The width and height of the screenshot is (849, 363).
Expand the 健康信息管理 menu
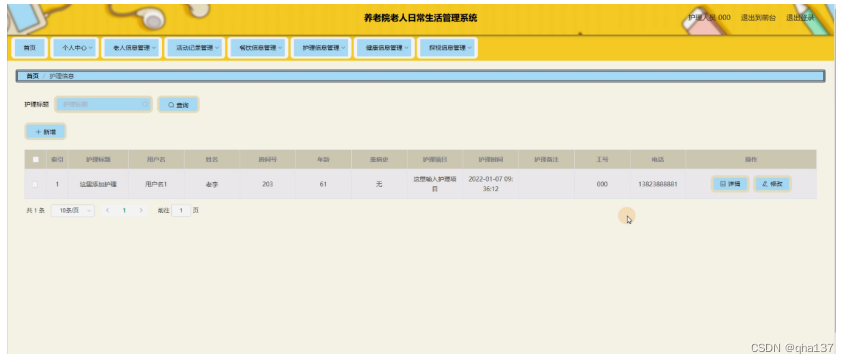pyautogui.click(x=384, y=48)
